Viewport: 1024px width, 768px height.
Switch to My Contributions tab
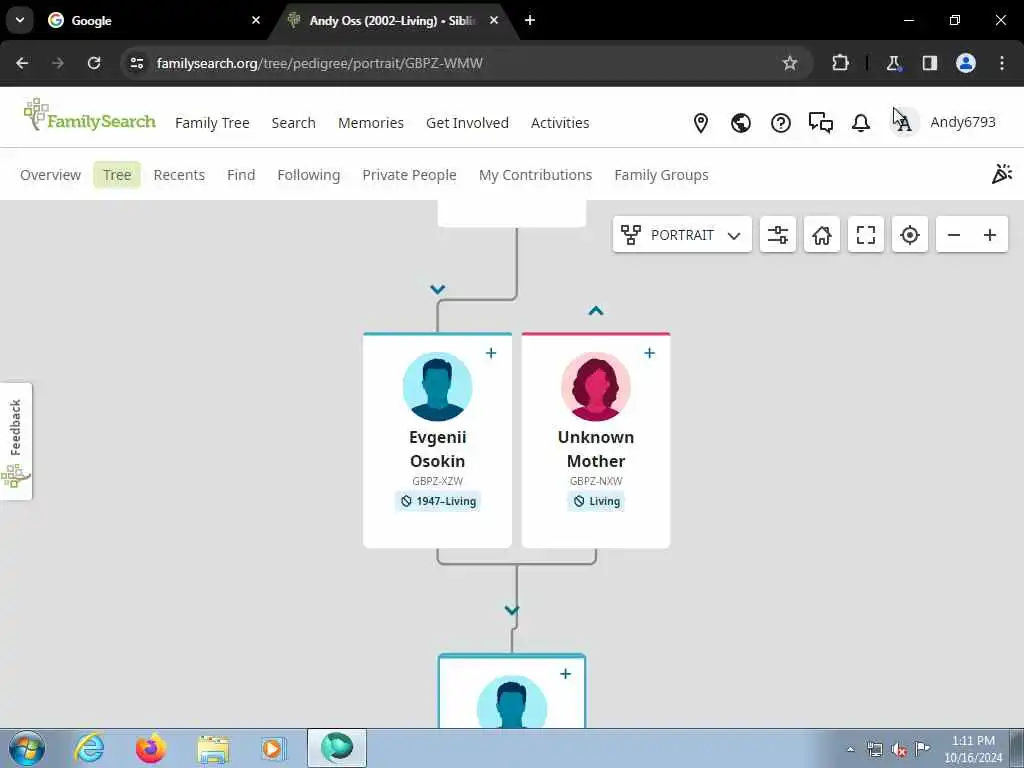coord(536,175)
